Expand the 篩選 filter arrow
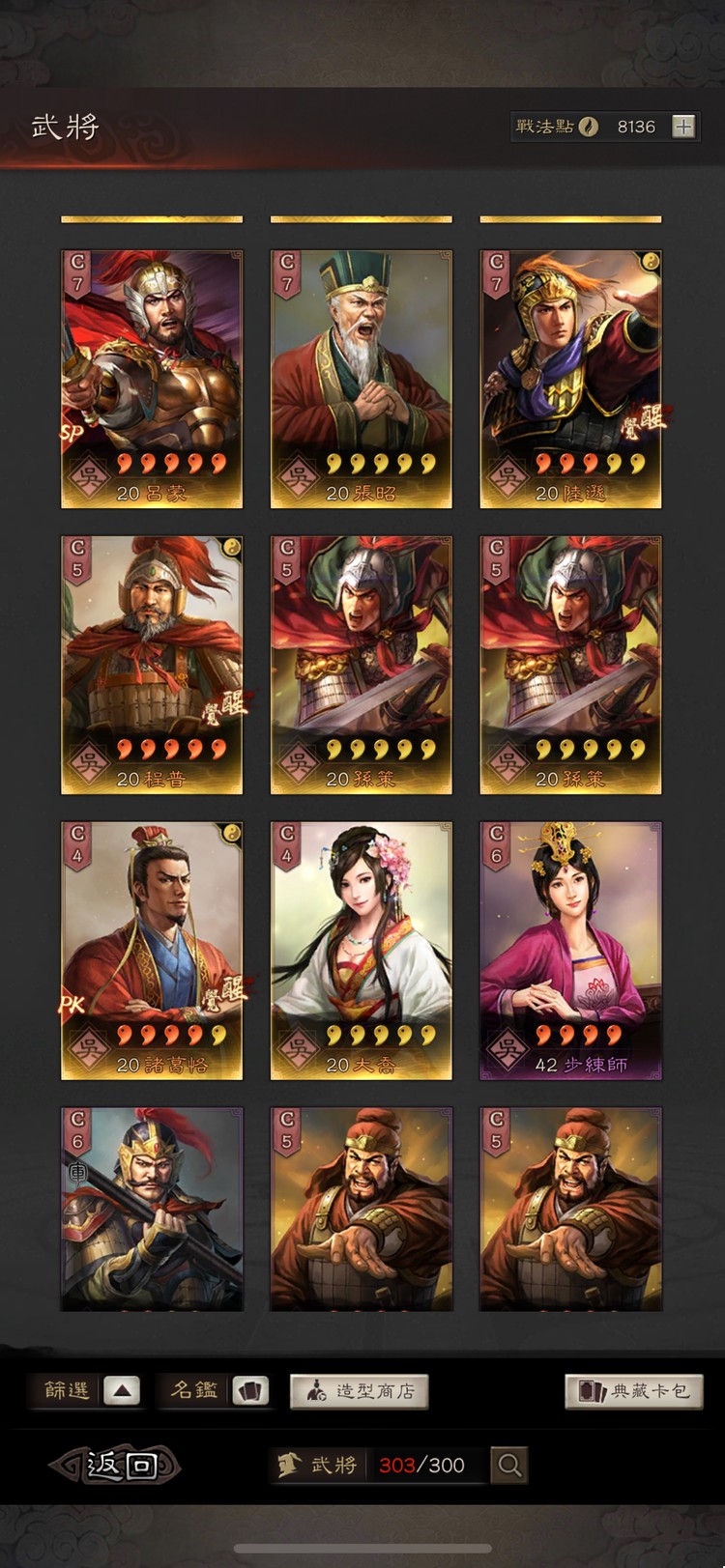This screenshot has width=725, height=1568. [x=122, y=1391]
